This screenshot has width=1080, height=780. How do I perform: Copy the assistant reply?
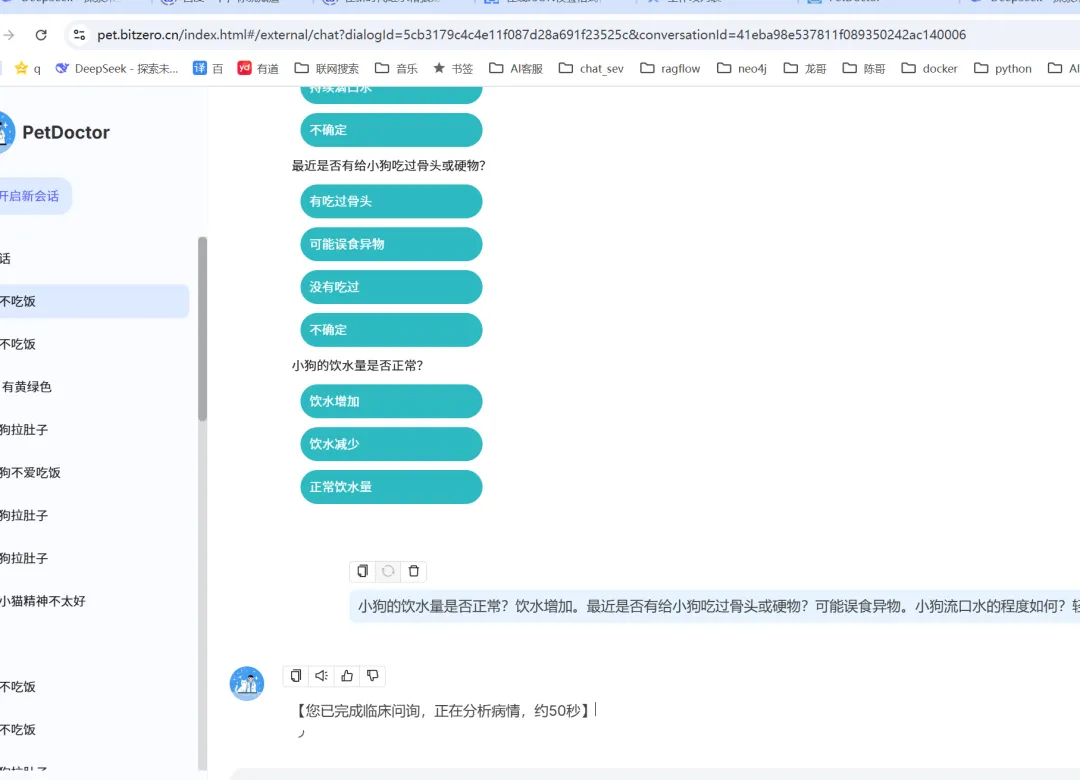tap(295, 676)
